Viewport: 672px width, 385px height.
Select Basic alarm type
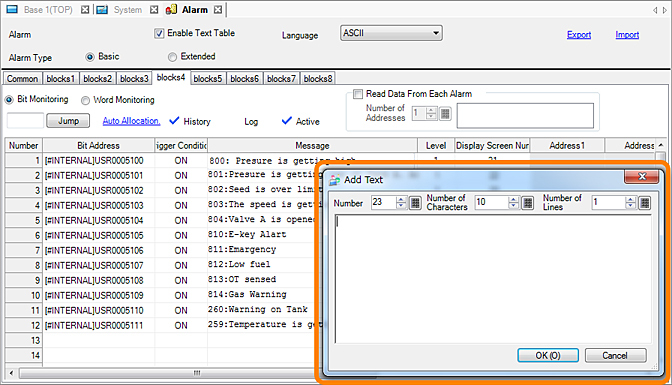[x=90, y=57]
